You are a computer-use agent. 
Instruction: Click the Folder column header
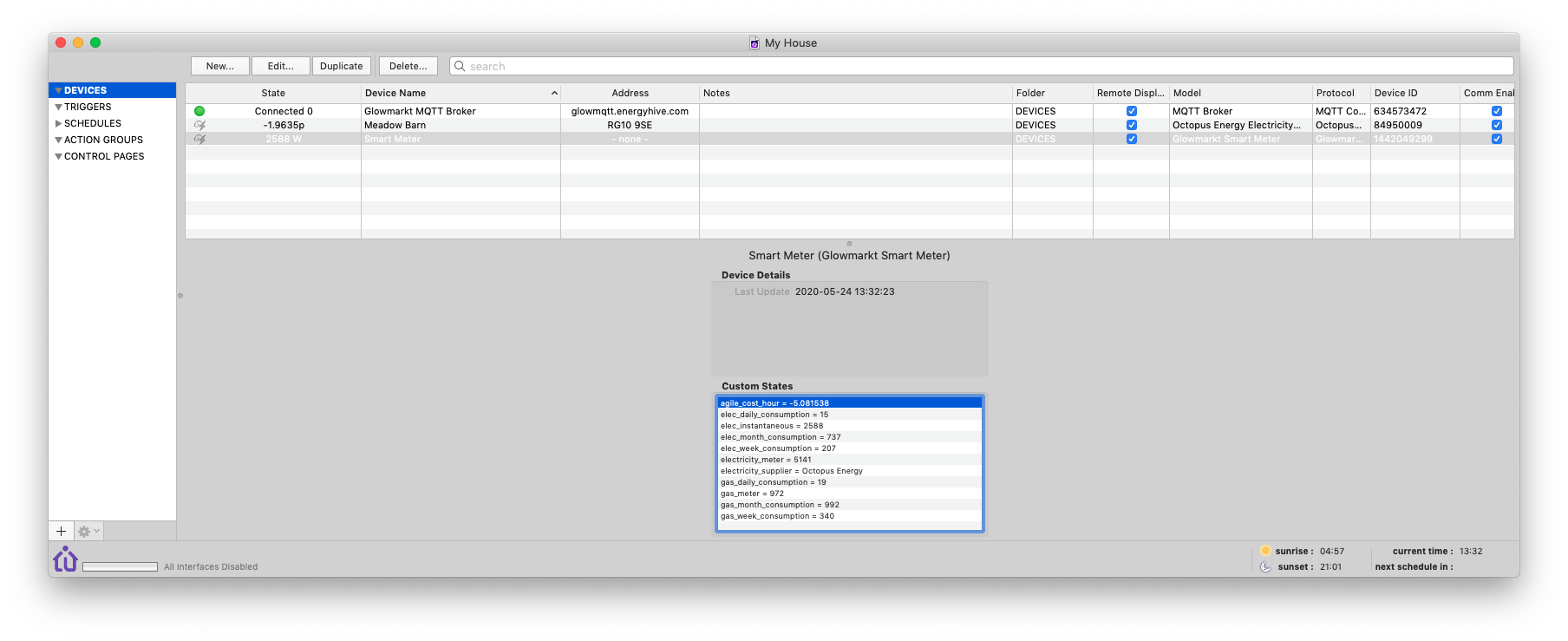pyautogui.click(x=1053, y=93)
